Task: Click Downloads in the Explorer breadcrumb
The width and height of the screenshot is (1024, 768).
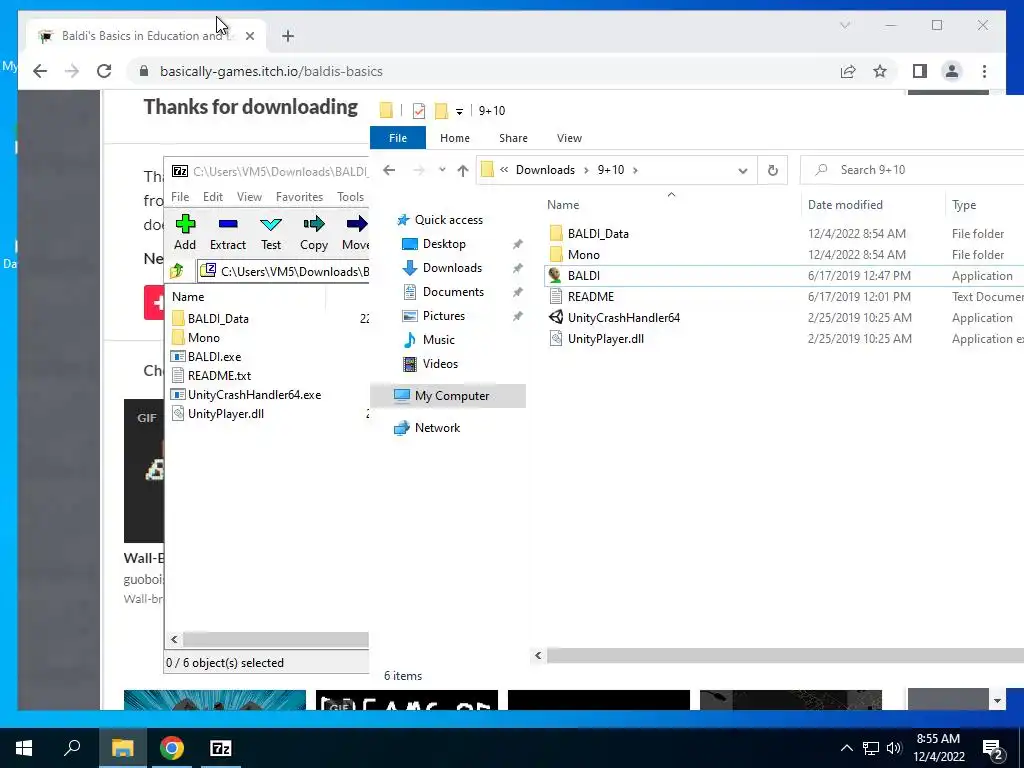Action: tap(545, 170)
